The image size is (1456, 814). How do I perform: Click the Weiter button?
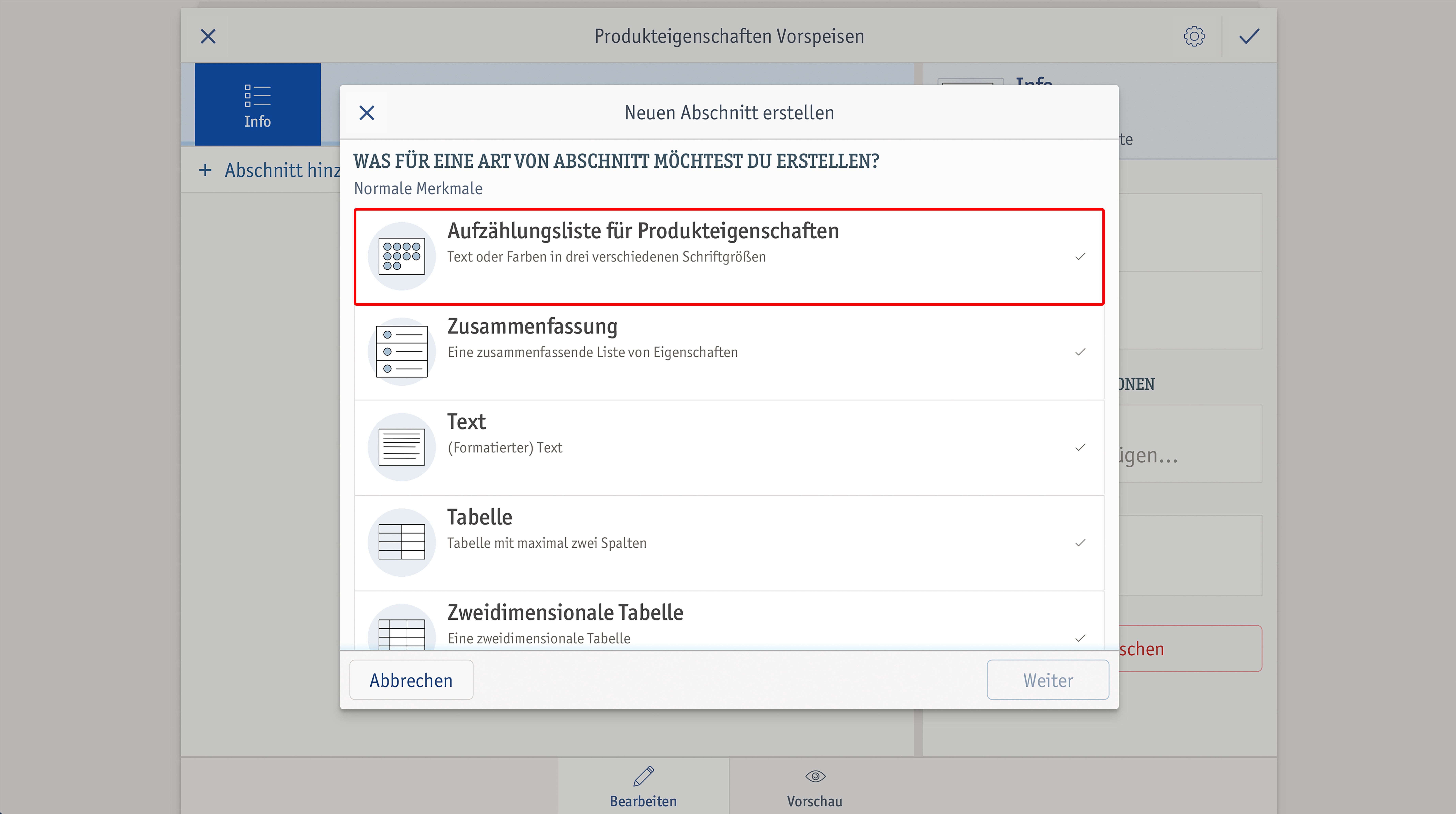click(1048, 680)
